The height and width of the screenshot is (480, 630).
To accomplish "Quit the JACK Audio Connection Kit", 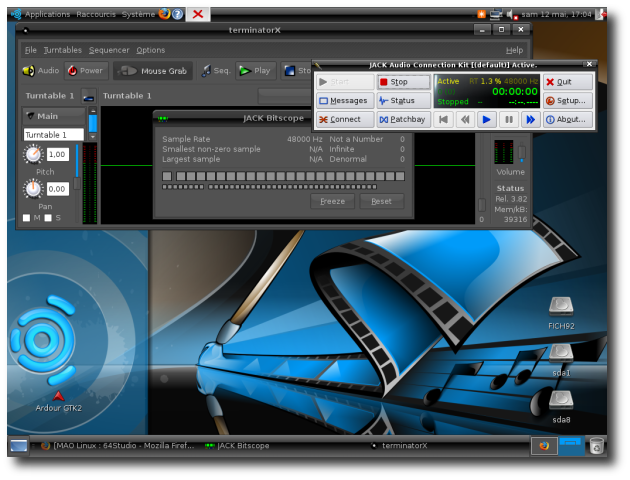I will coord(568,82).
